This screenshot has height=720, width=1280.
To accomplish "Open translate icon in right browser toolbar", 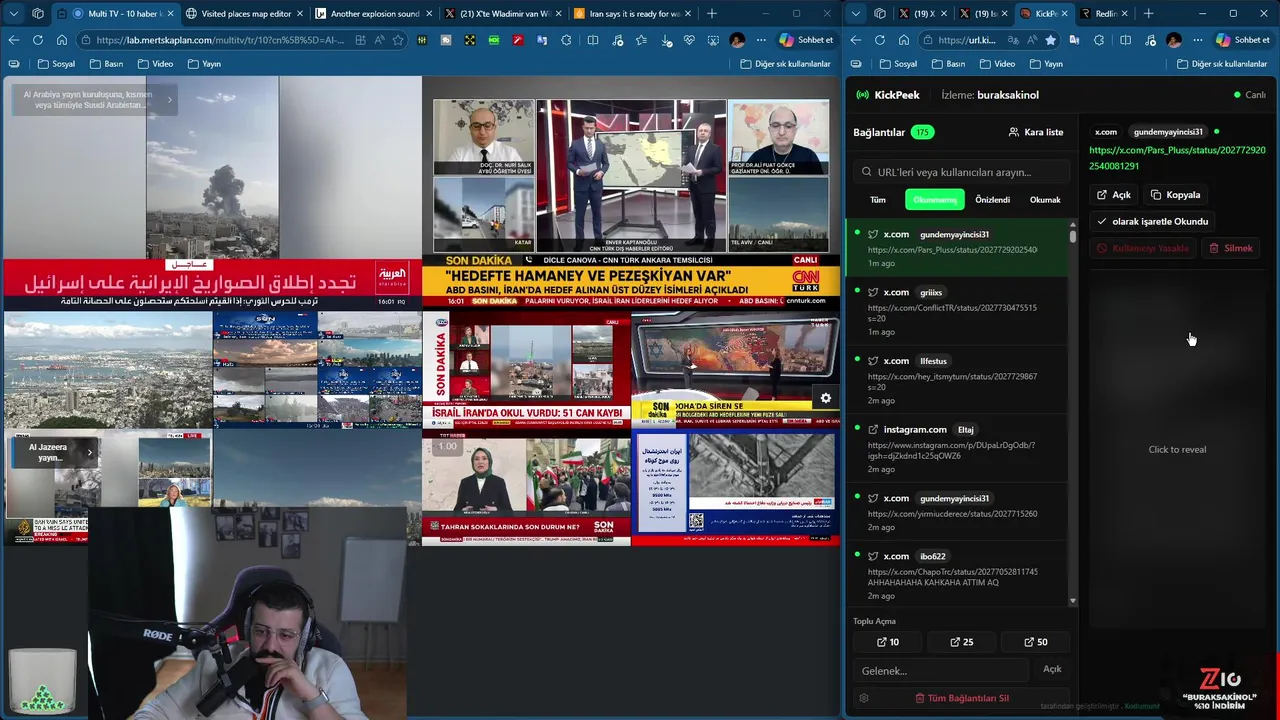I will point(1074,40).
